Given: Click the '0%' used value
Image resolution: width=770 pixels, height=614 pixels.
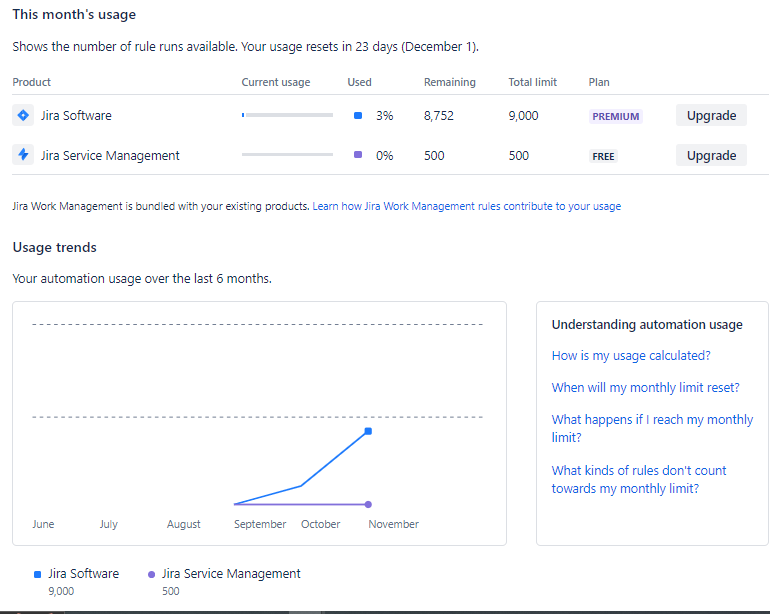Looking at the screenshot, I should tap(385, 156).
